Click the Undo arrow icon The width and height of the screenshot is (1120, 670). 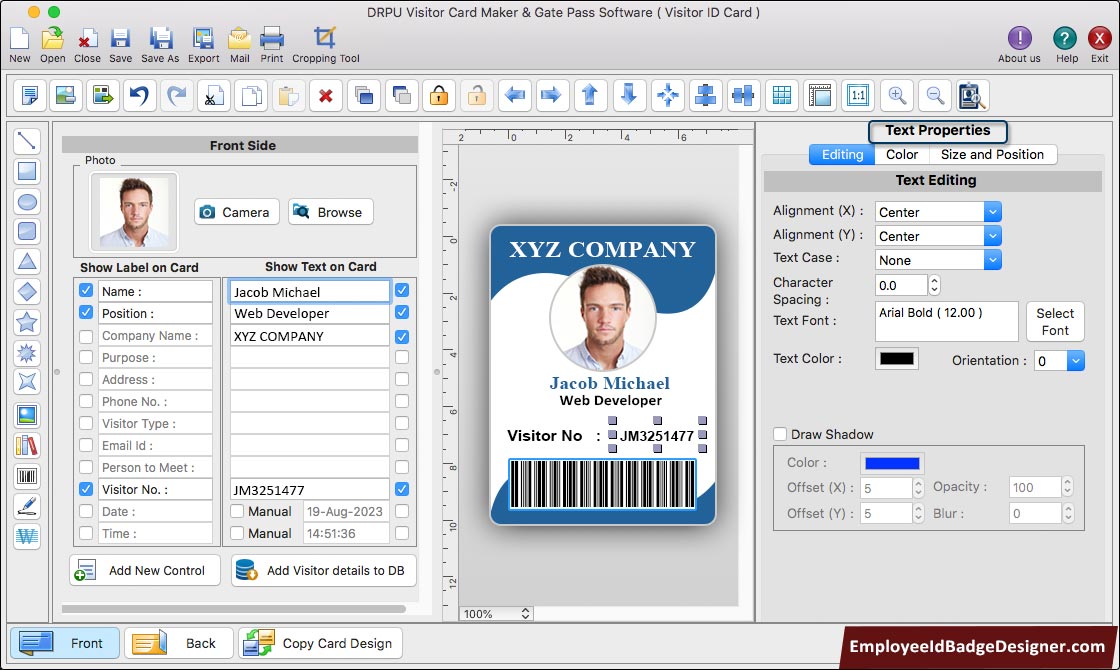coord(139,95)
